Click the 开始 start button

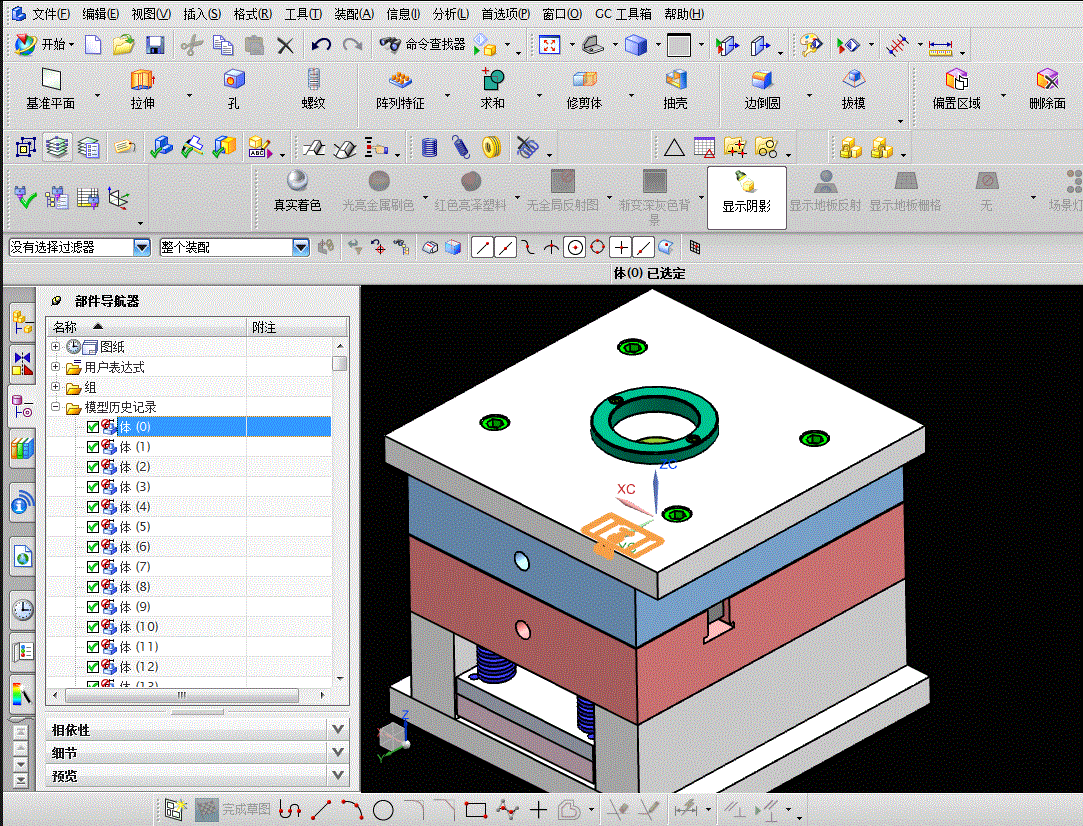44,45
